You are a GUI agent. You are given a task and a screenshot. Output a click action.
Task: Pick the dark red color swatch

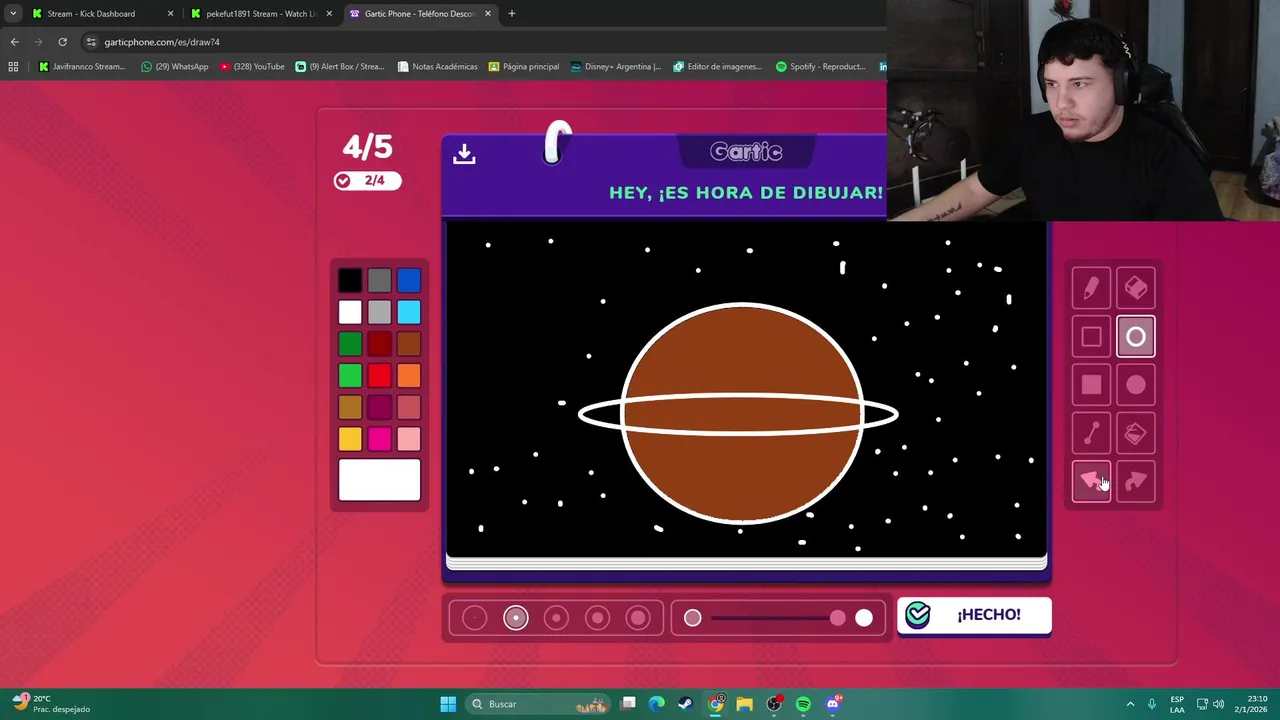(379, 345)
